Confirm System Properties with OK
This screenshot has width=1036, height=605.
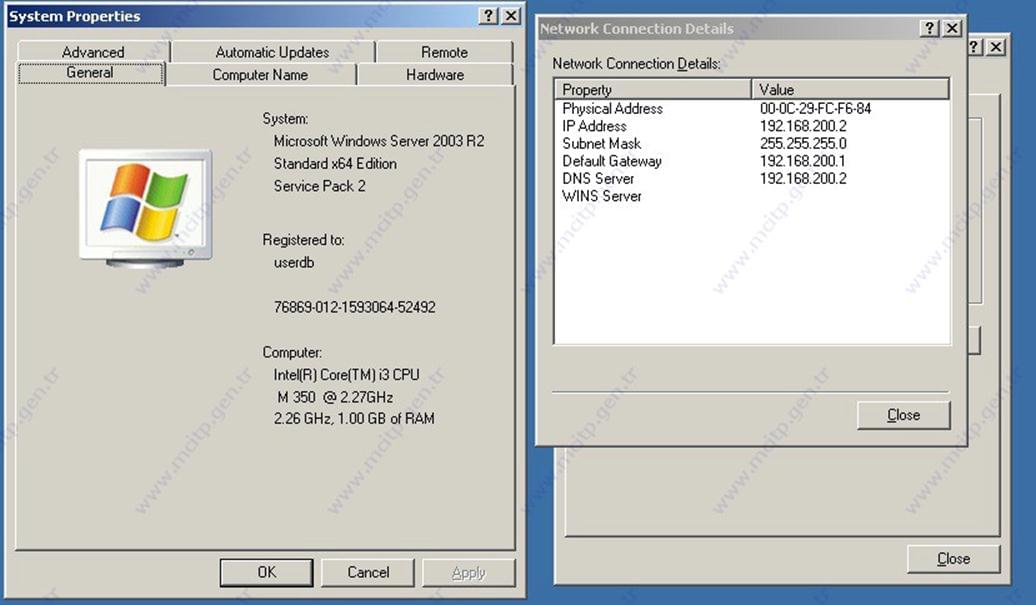click(266, 573)
